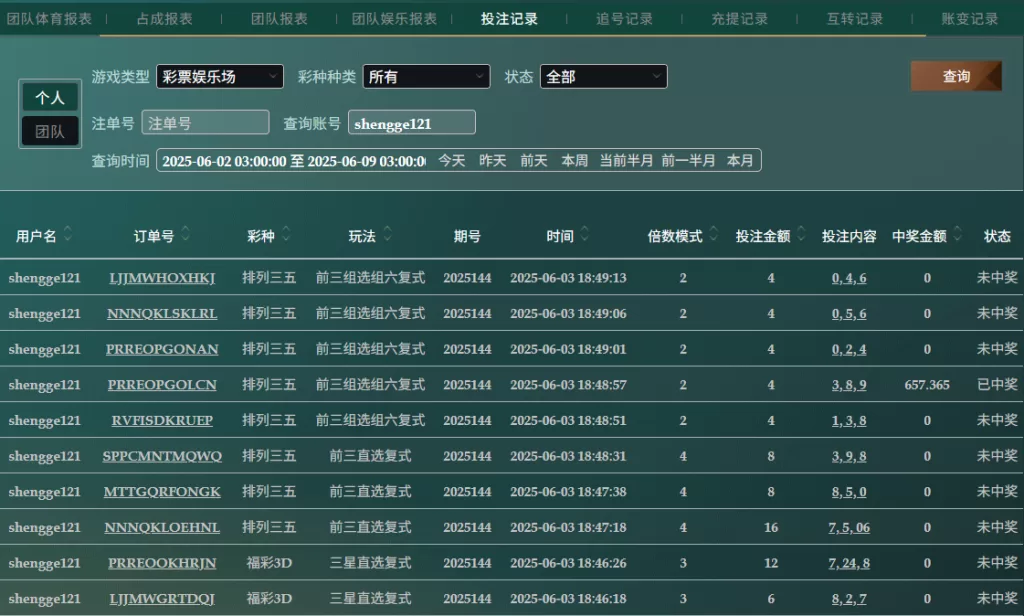Switch to 团队报表 tab
This screenshot has width=1024, height=616.
[x=280, y=19]
